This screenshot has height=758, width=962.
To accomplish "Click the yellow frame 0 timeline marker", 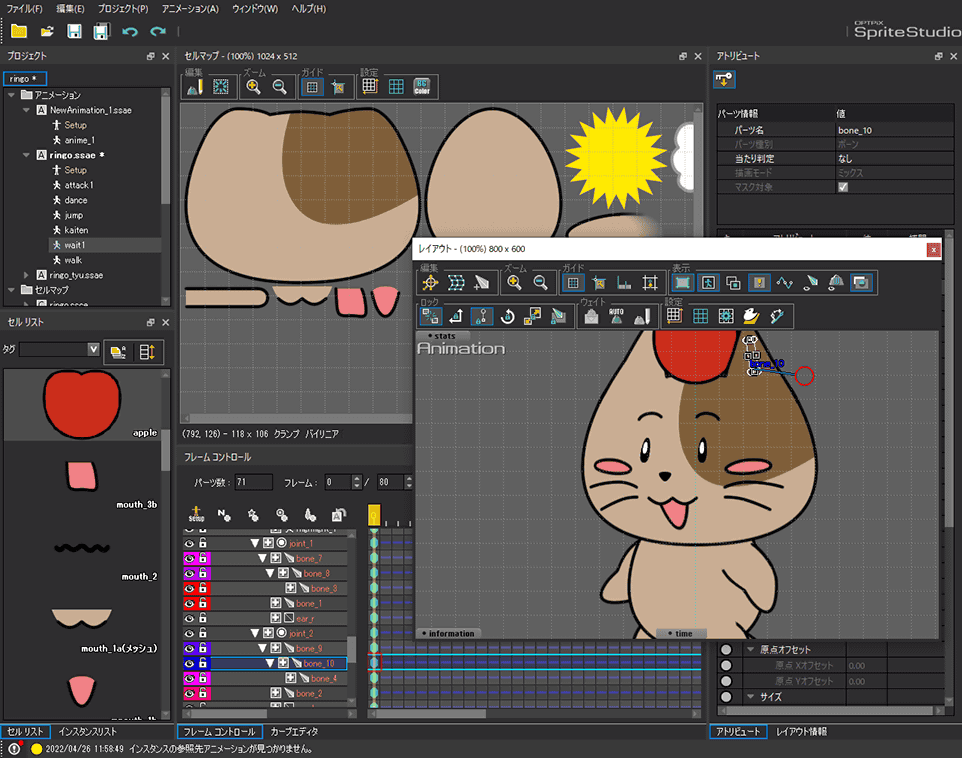I will [374, 514].
